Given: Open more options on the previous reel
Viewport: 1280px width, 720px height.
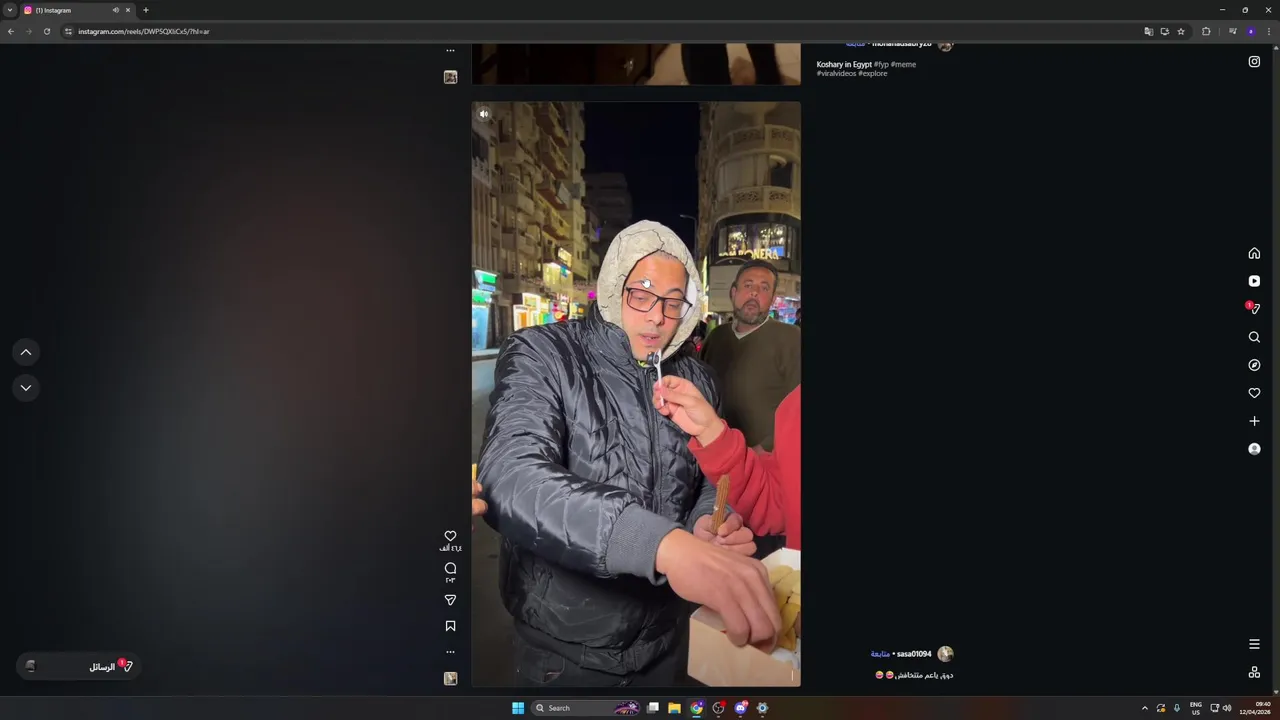Looking at the screenshot, I should 450,50.
